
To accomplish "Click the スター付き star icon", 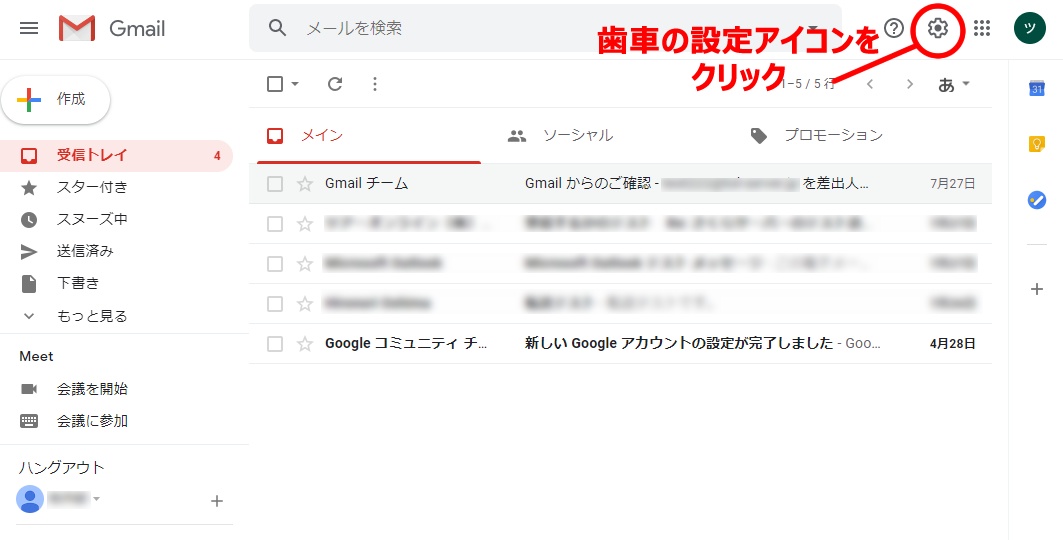I will [29, 188].
